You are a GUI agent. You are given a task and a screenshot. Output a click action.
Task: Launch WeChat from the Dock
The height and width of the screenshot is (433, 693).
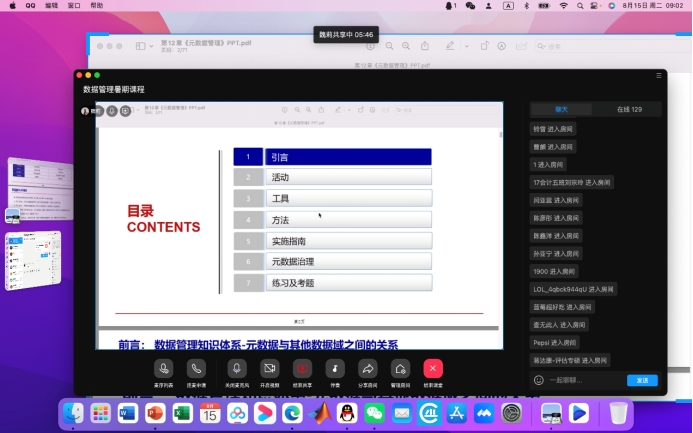tap(374, 412)
